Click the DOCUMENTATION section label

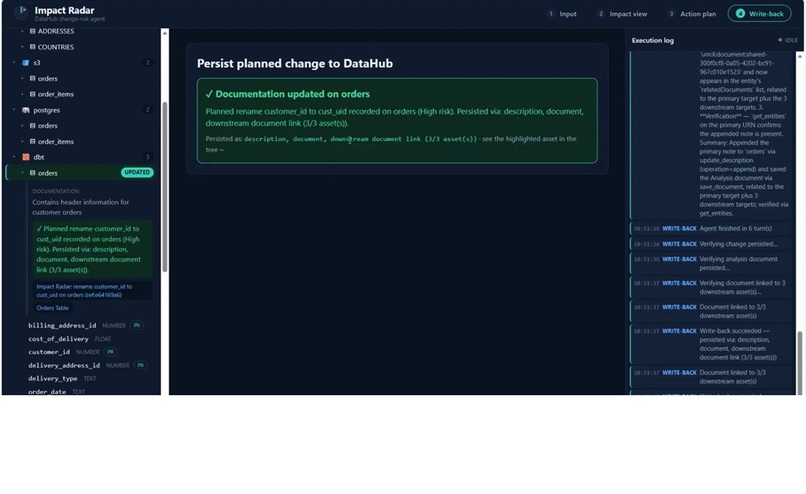56,191
